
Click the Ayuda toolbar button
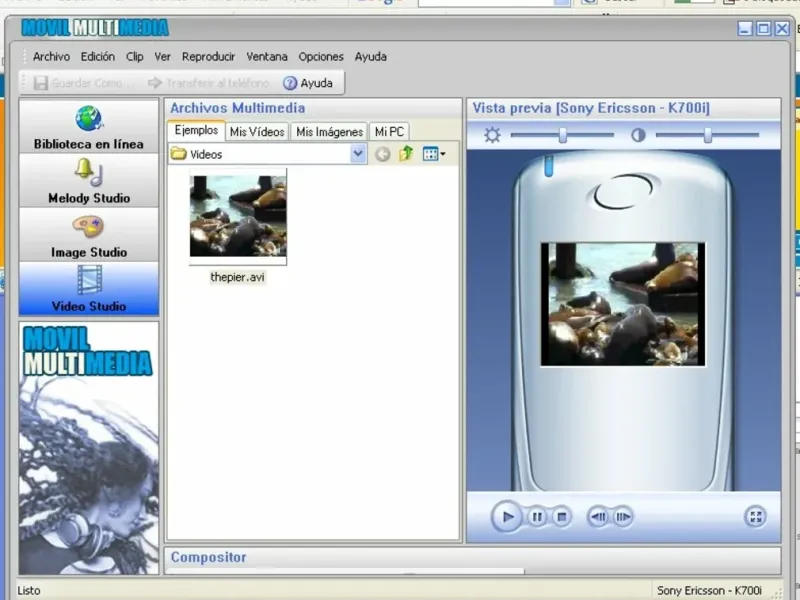pyautogui.click(x=308, y=83)
